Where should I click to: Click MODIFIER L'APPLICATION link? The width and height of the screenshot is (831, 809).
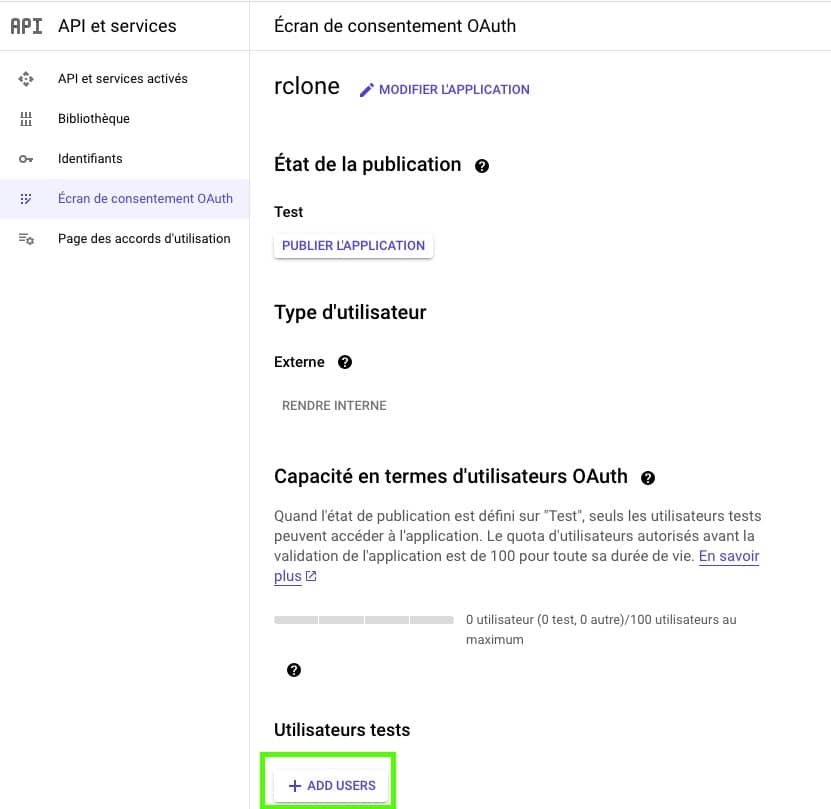point(454,90)
